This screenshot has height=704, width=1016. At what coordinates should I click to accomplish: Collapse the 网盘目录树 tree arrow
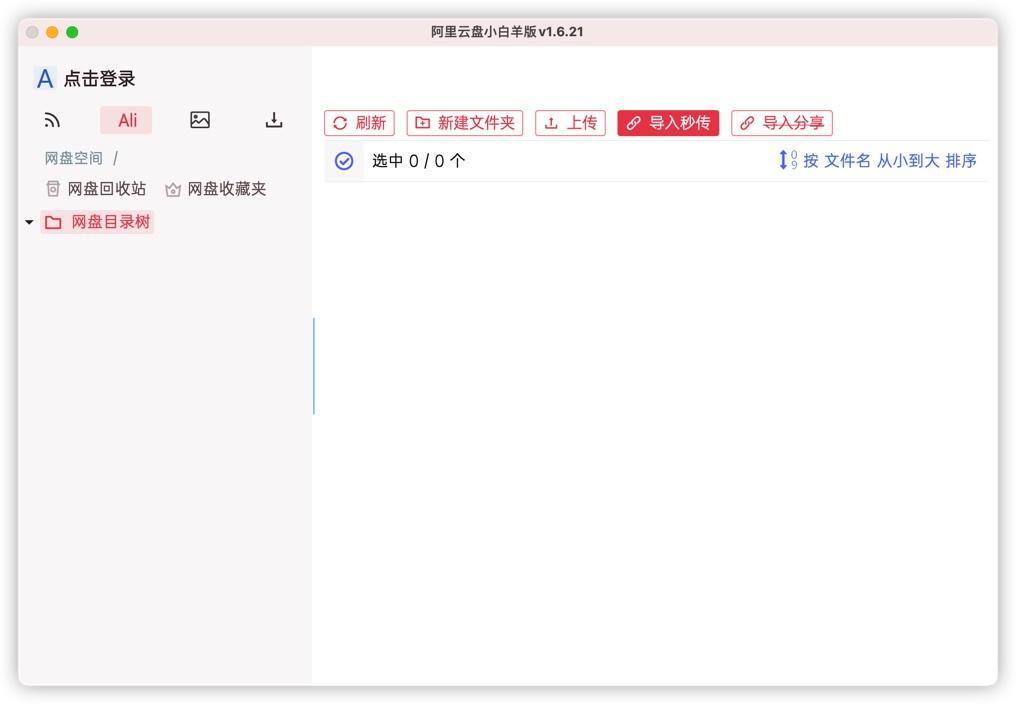pyautogui.click(x=29, y=222)
